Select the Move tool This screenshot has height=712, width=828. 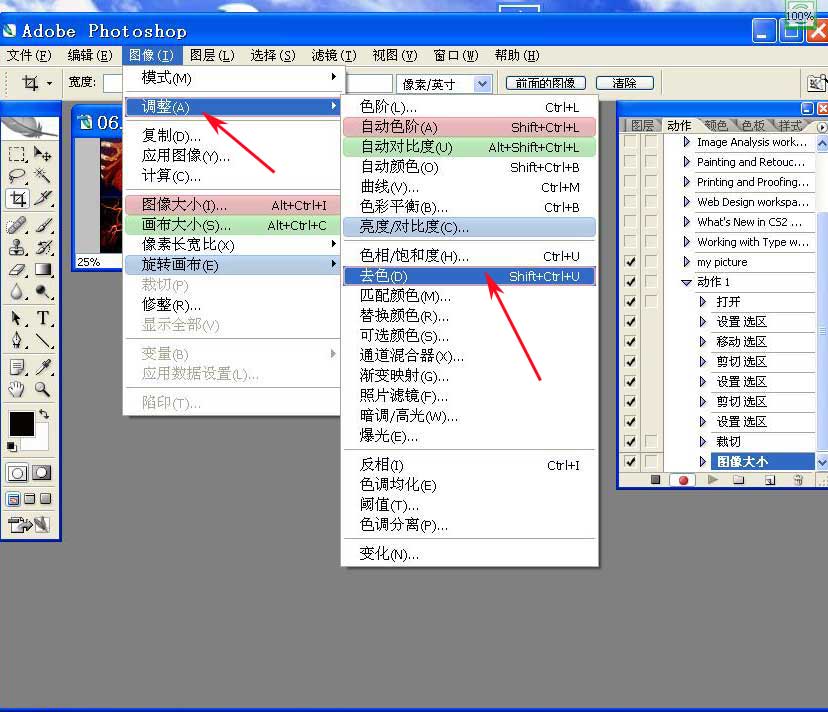[42, 154]
